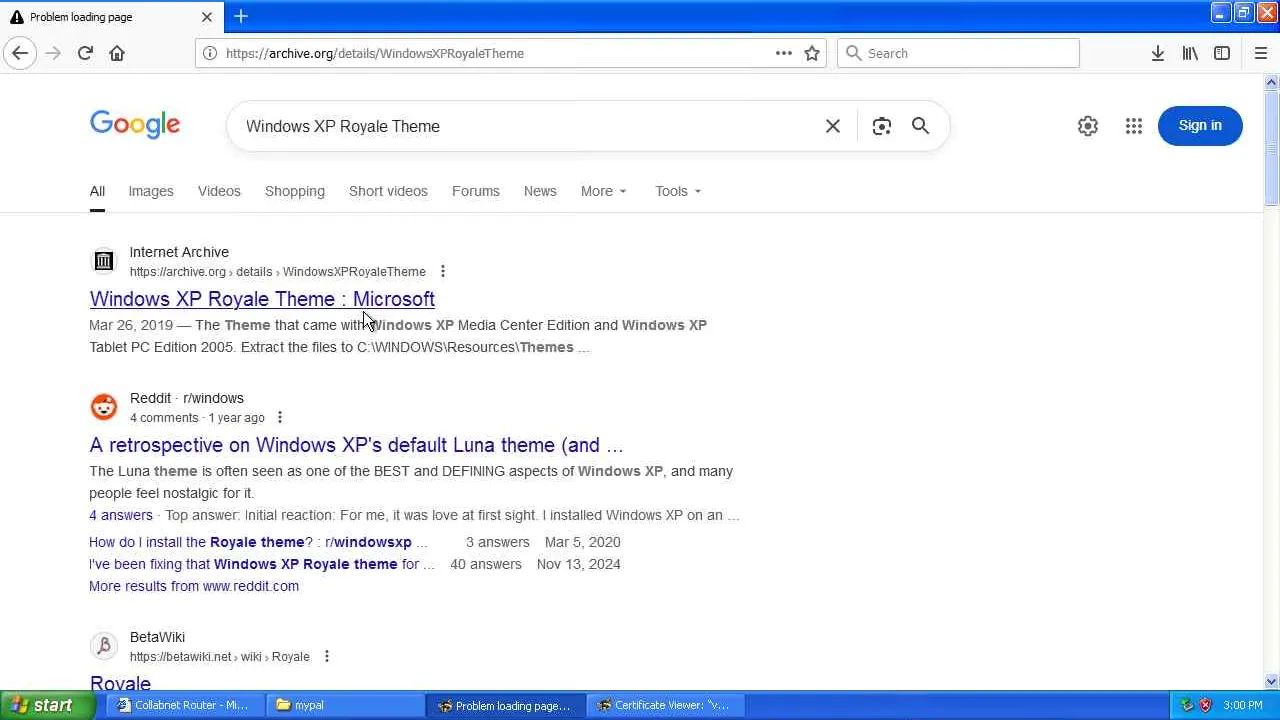Open a new browser tab

(x=241, y=16)
